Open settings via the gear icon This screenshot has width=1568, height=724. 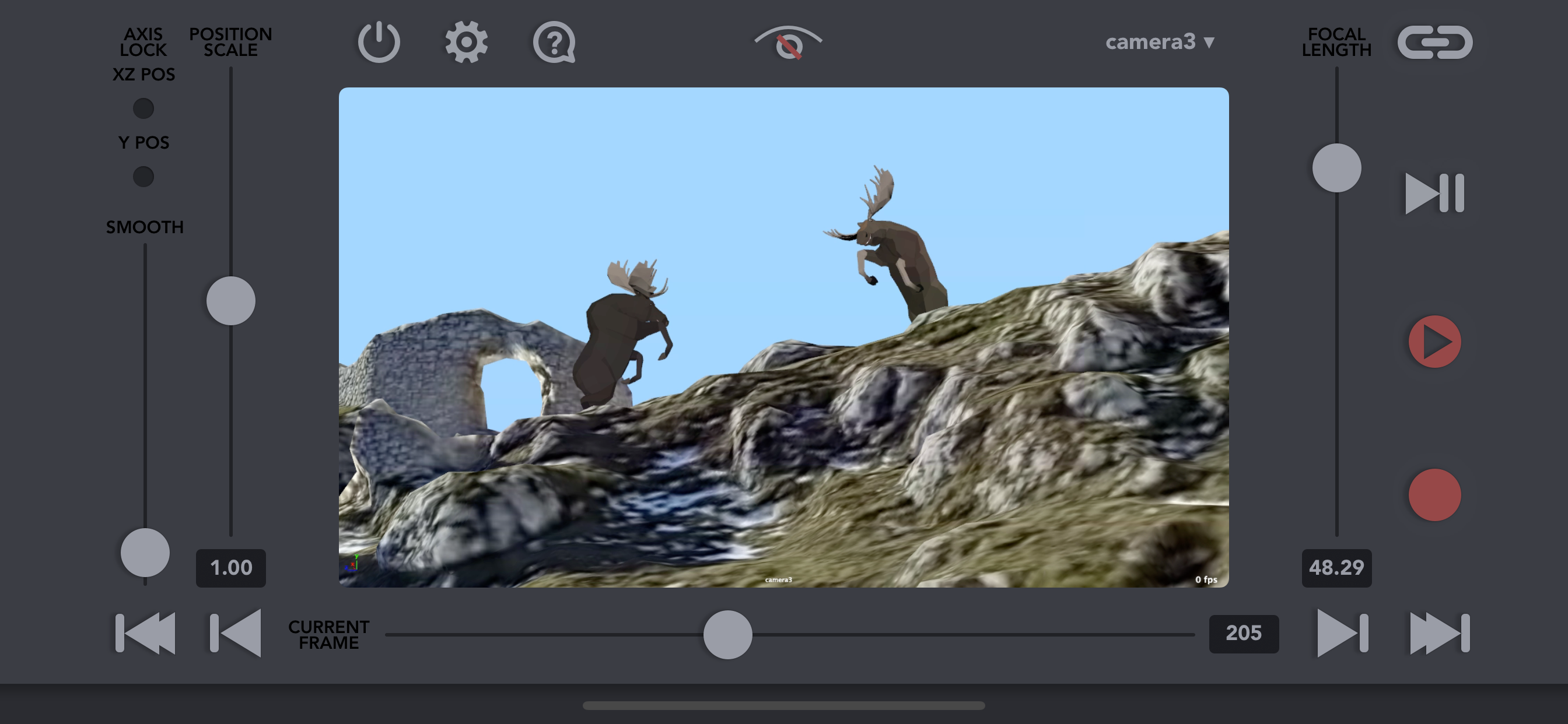(x=466, y=42)
